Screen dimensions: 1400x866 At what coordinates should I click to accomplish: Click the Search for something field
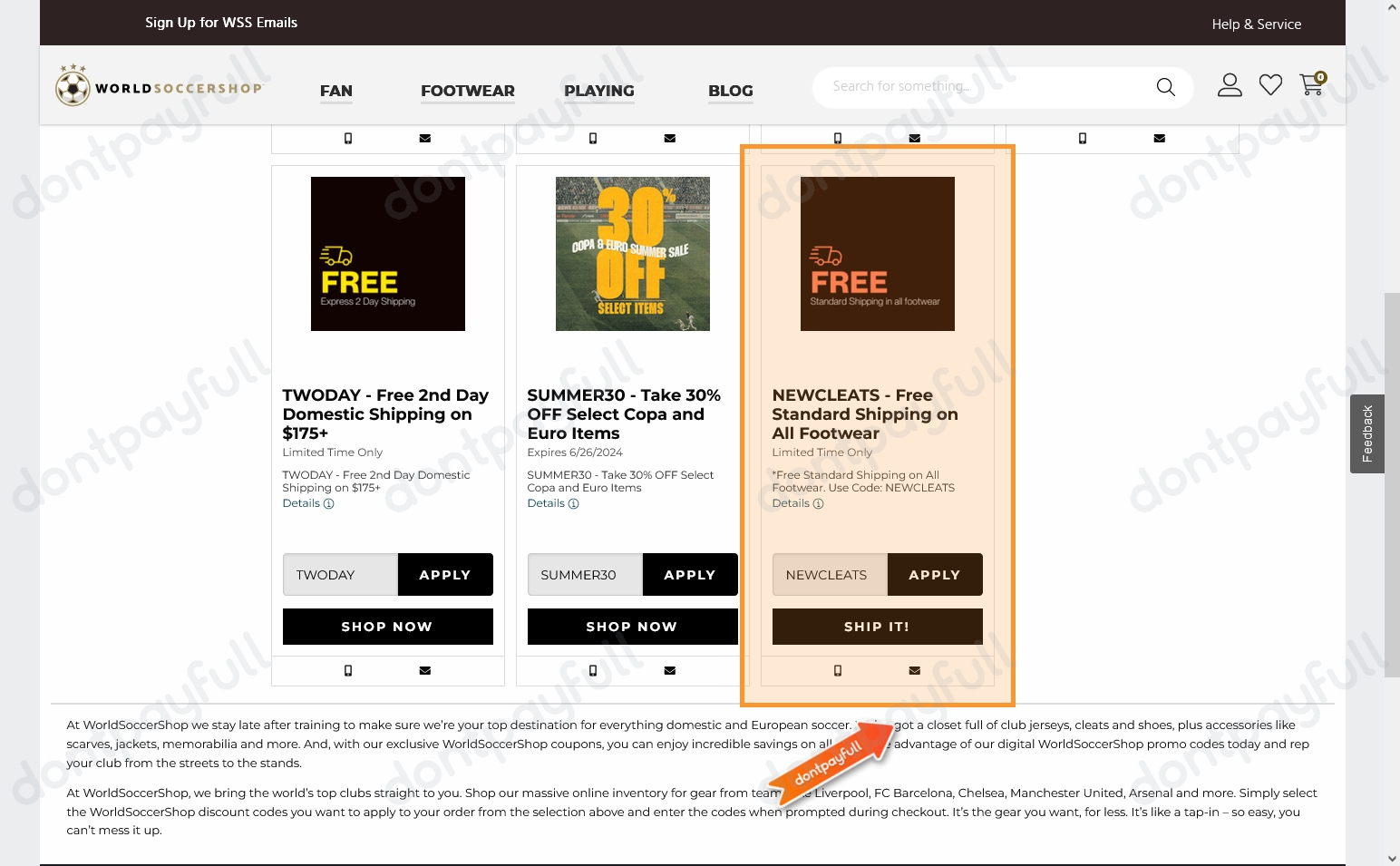979,87
